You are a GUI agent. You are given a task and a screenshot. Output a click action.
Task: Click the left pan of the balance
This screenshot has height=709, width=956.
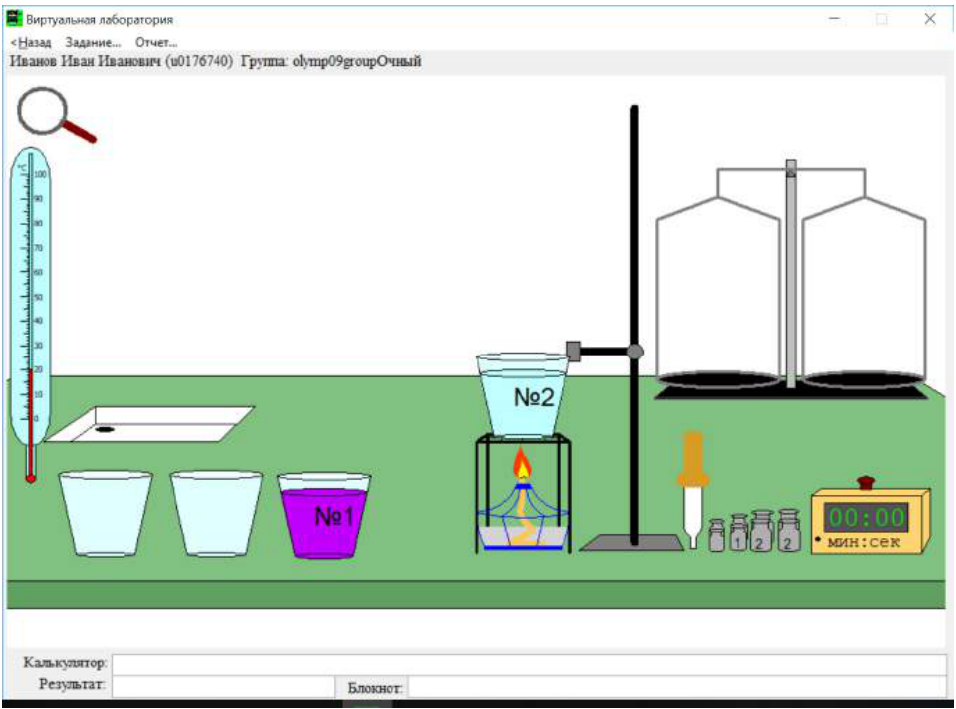[x=718, y=379]
